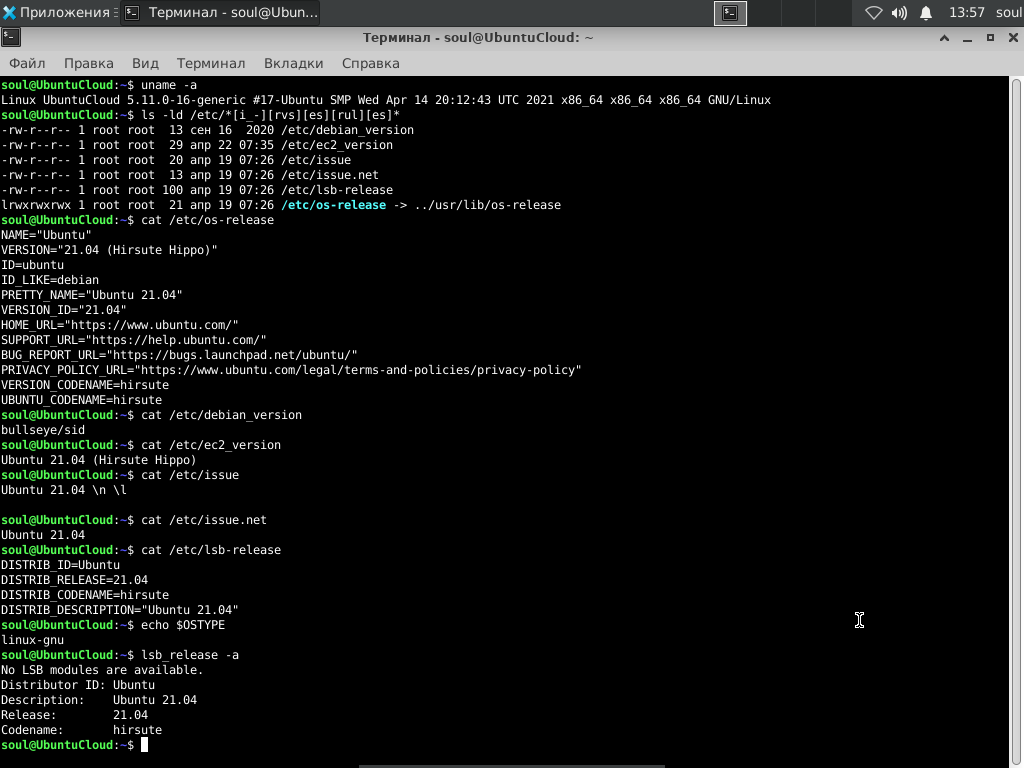Click the 'echo $OSTYPE' command text
This screenshot has height=768, width=1024.
pyautogui.click(x=183, y=625)
